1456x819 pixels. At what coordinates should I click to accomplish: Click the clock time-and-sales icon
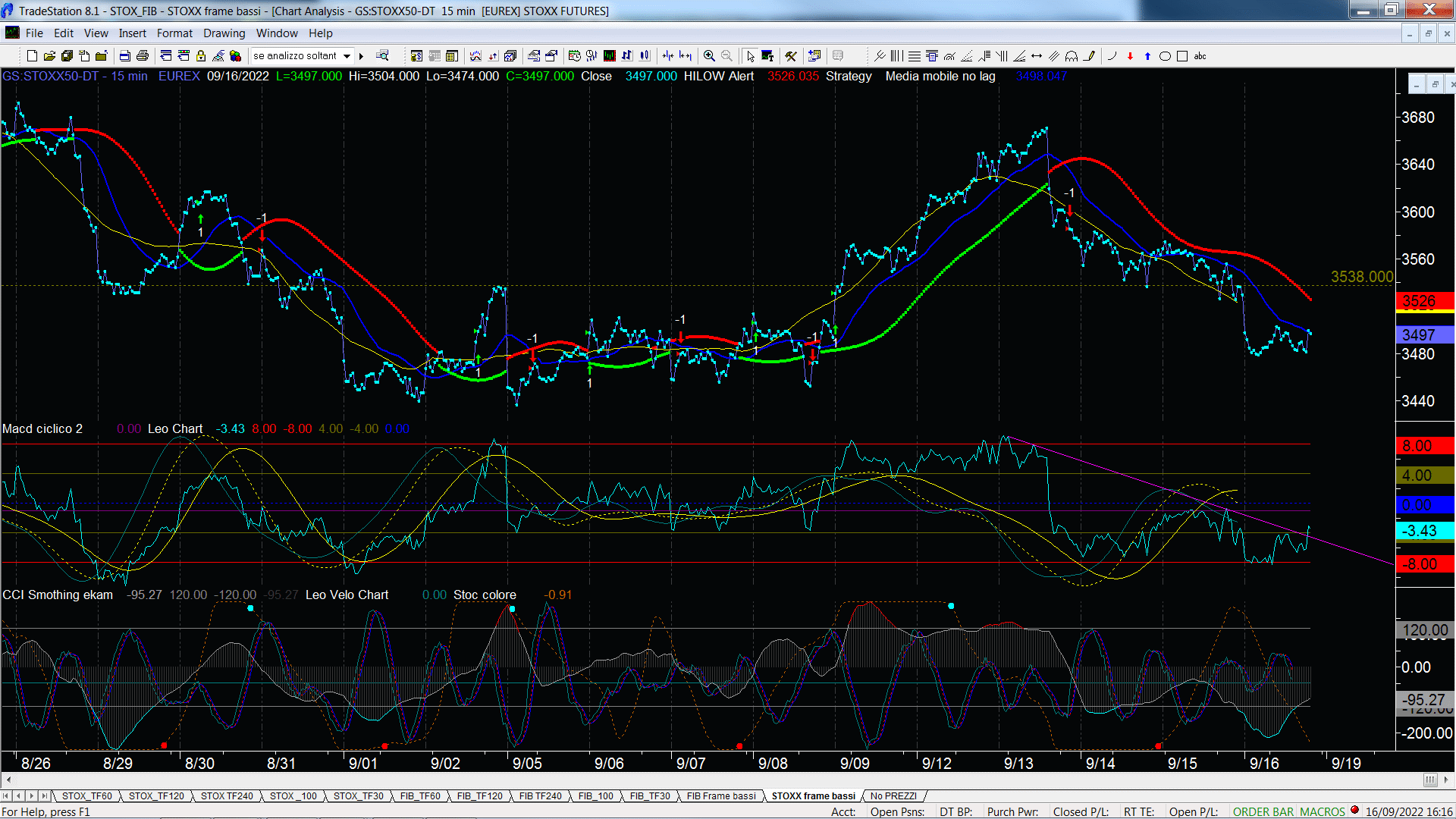tap(574, 56)
